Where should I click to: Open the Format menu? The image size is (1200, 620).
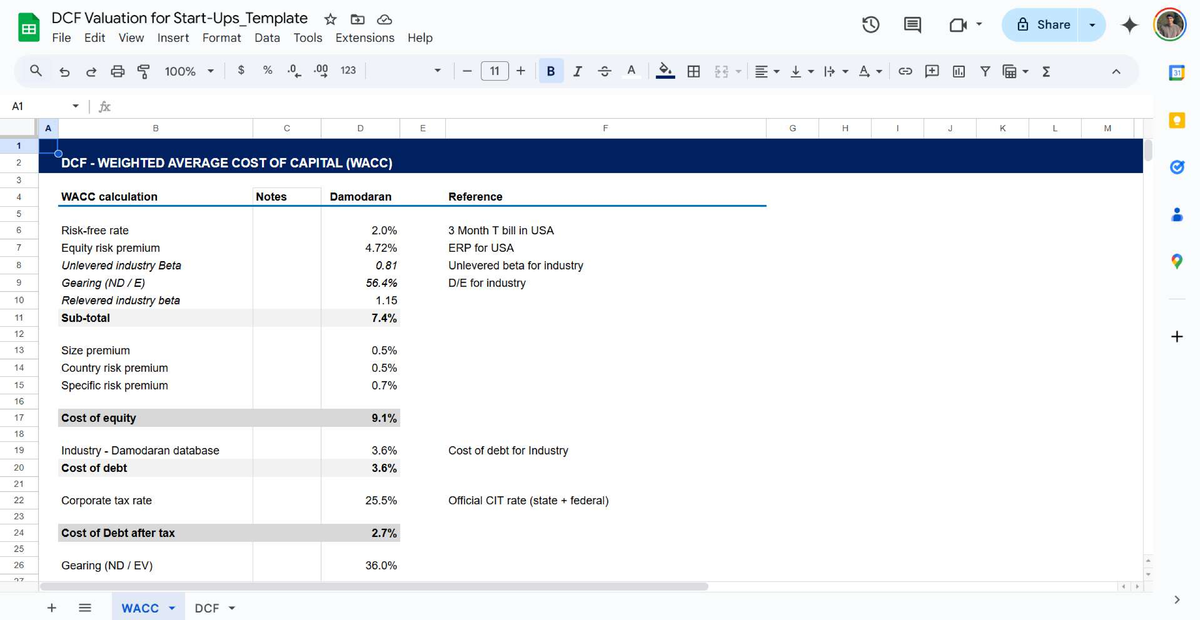click(x=221, y=37)
